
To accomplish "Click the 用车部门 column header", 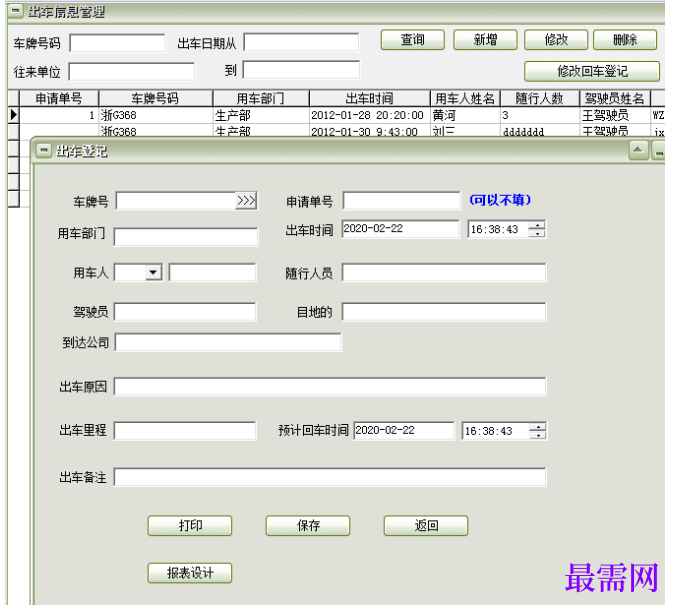I will pos(261,98).
